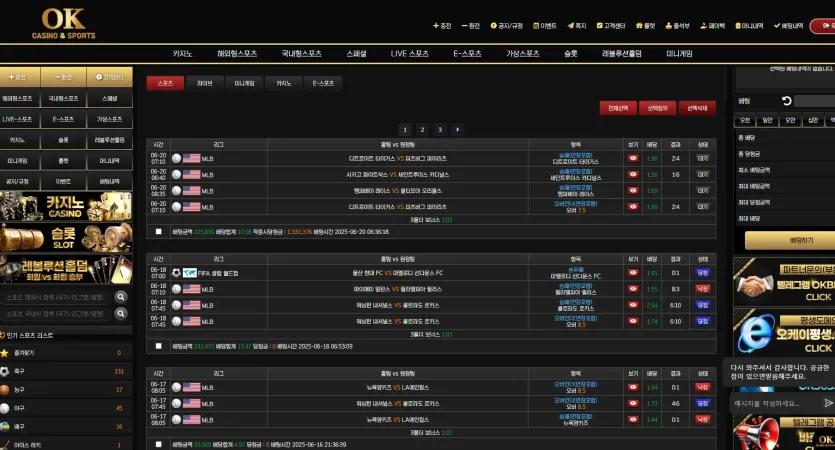Click the red 전체선택 button
The image size is (835, 450).
tap(618, 108)
